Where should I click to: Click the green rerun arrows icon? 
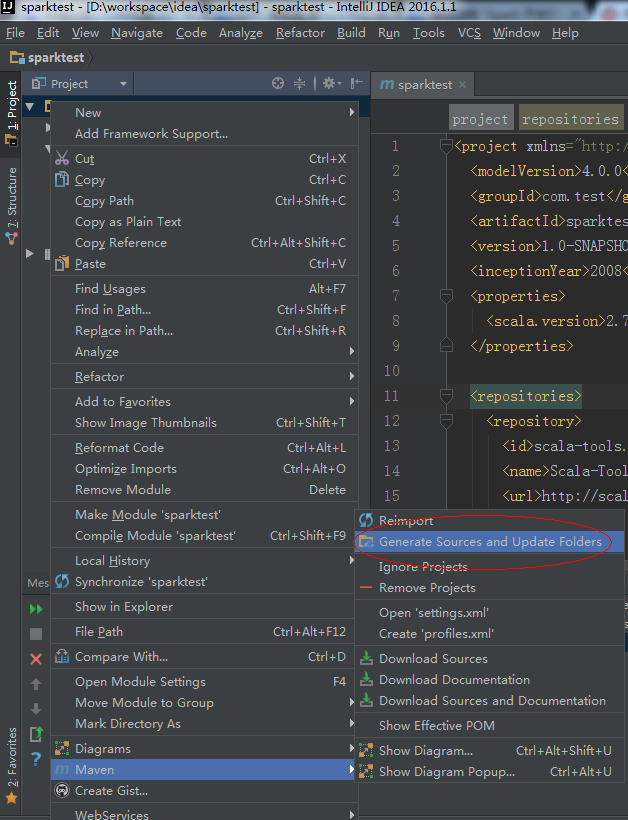[x=36, y=609]
